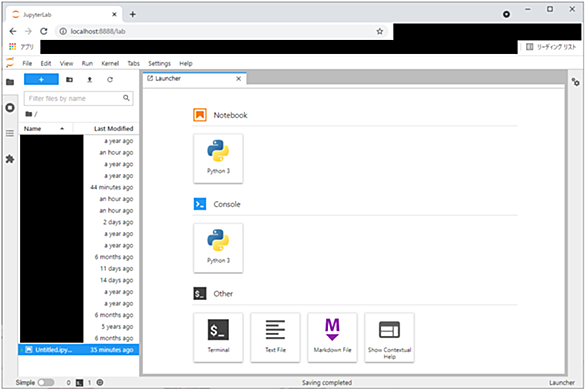586x390 pixels.
Task: Go to root folder breadcrumb
Action: click(x=29, y=114)
